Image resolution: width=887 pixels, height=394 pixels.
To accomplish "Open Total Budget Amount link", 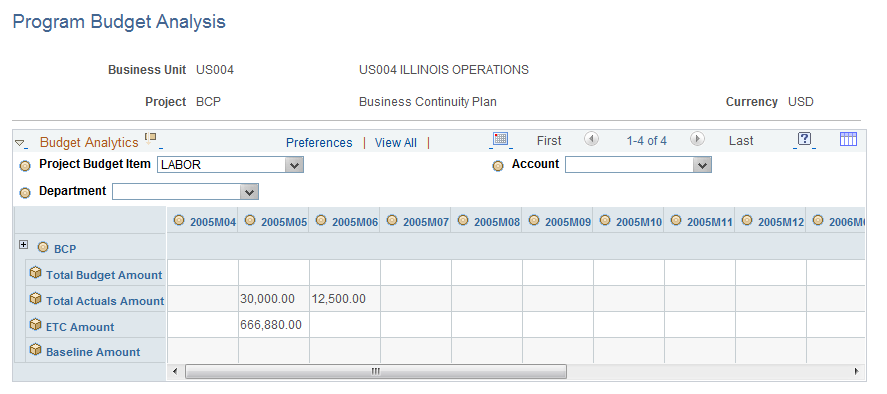I will [104, 275].
